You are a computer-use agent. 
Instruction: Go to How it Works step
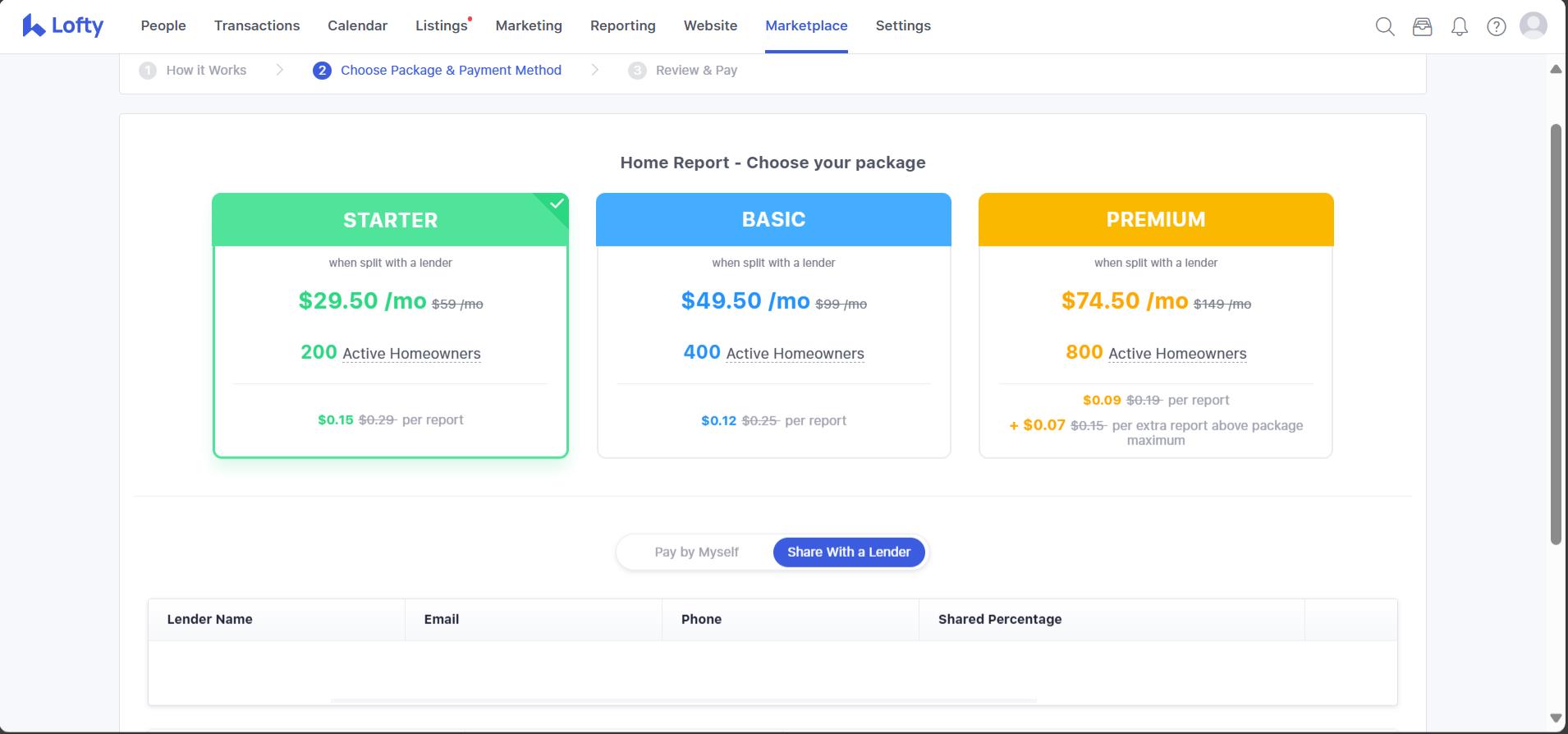coord(206,71)
